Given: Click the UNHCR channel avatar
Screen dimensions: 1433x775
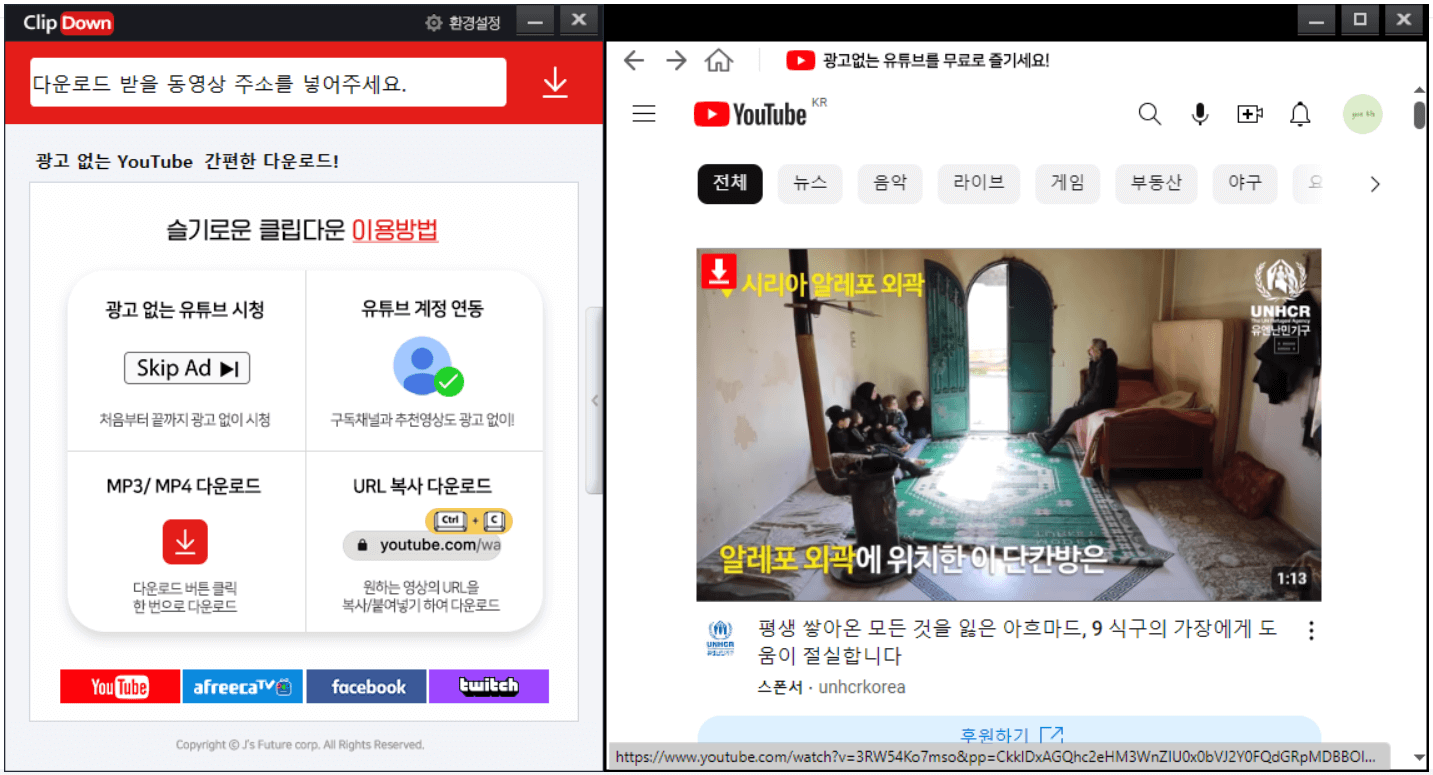Looking at the screenshot, I should [x=720, y=638].
